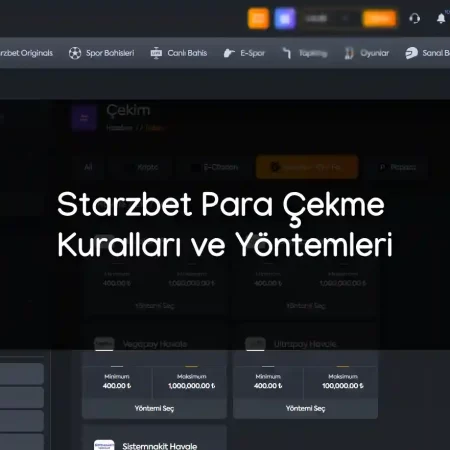The width and height of the screenshot is (450, 450).
Task: Select the Papara withdrawal tab
Action: point(397,167)
